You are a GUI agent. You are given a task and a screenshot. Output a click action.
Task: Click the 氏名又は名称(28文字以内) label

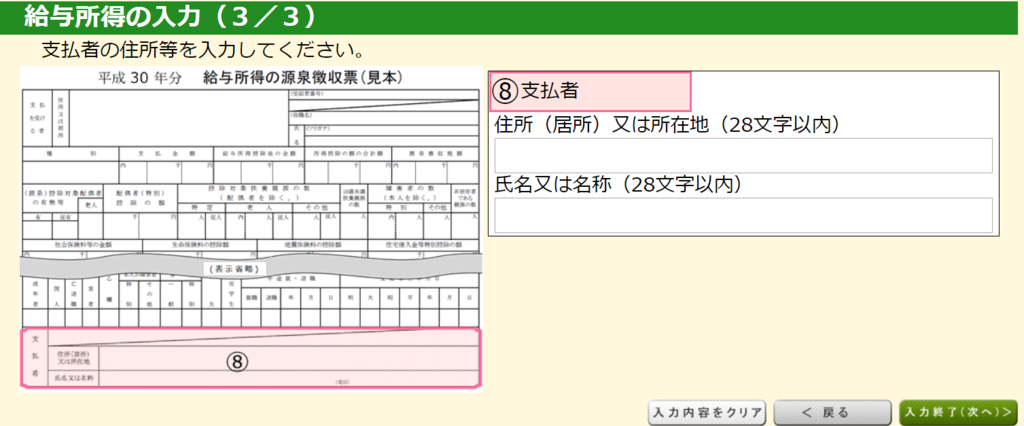tap(618, 185)
